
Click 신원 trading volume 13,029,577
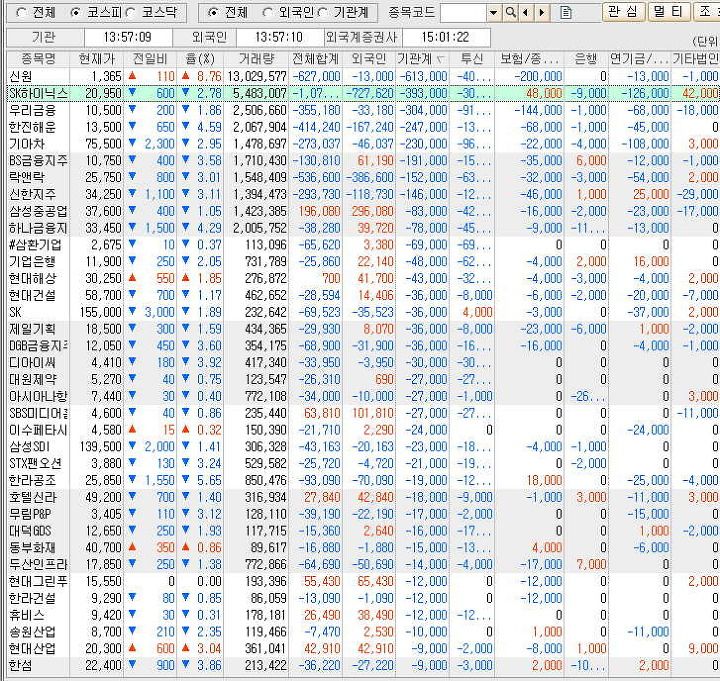(257, 76)
